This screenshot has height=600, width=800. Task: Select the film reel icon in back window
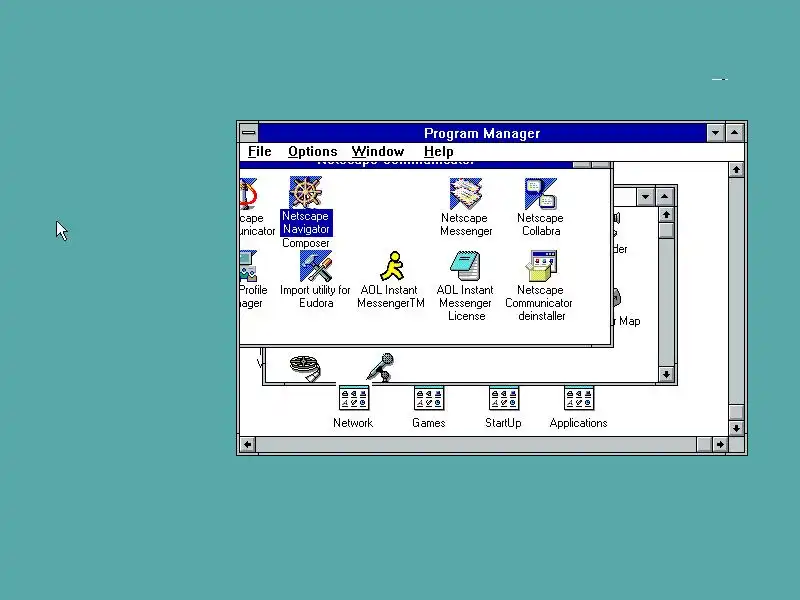[x=305, y=368]
